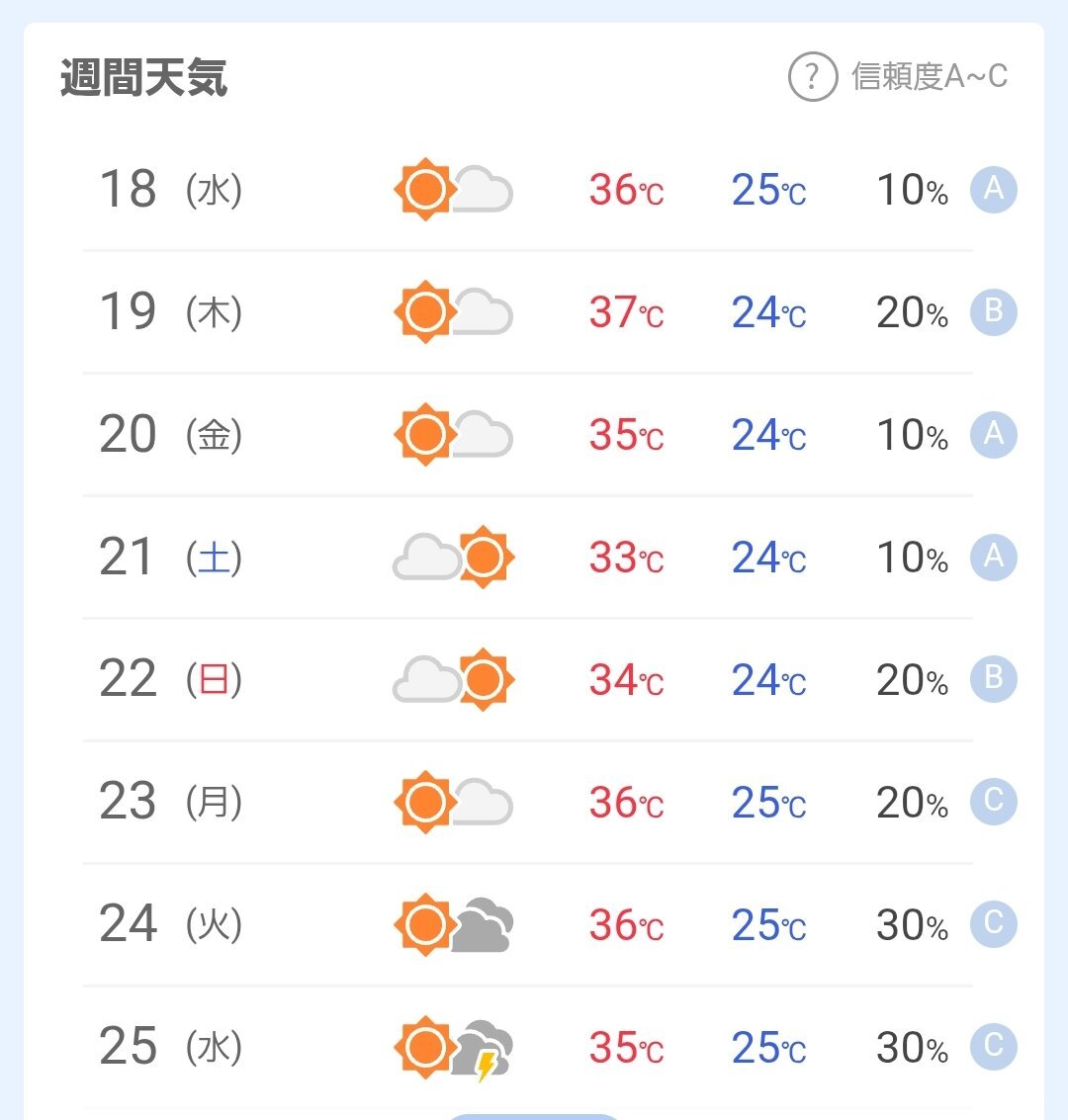Select the 37℃ high temperature on the 19th
Viewport: 1068px width, 1120px height.
pos(627,312)
